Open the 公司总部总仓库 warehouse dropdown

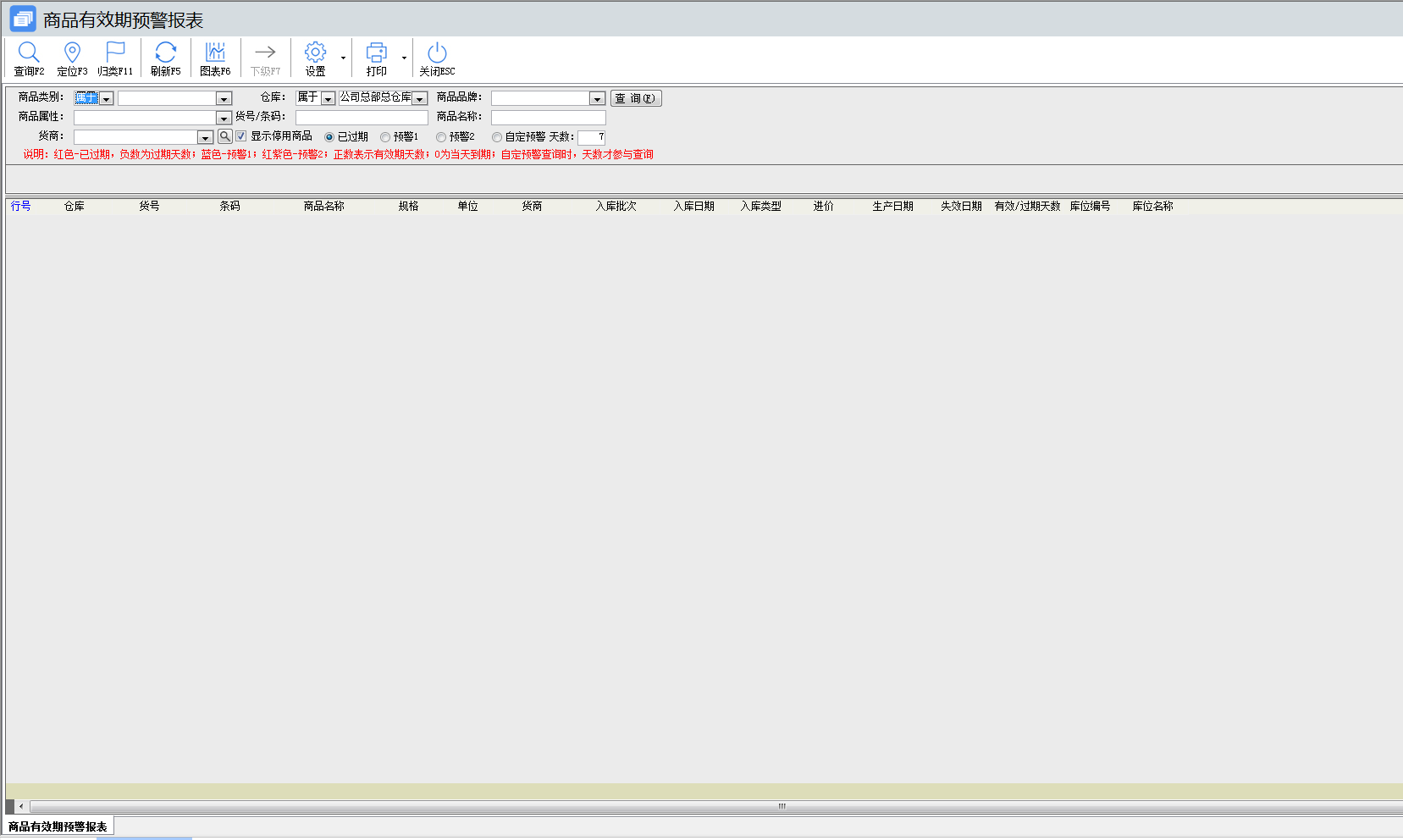point(419,99)
